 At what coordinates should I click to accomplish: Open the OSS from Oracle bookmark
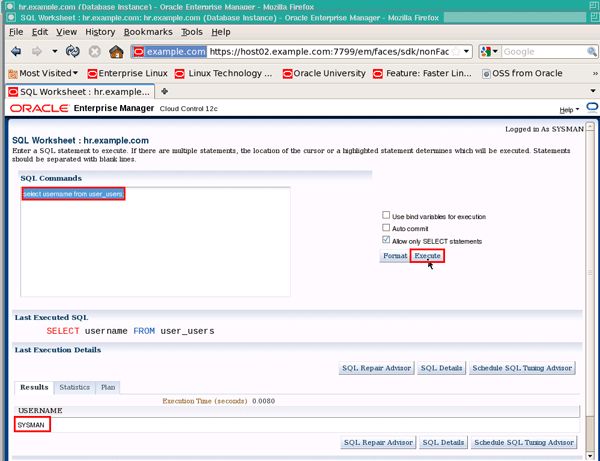click(522, 73)
